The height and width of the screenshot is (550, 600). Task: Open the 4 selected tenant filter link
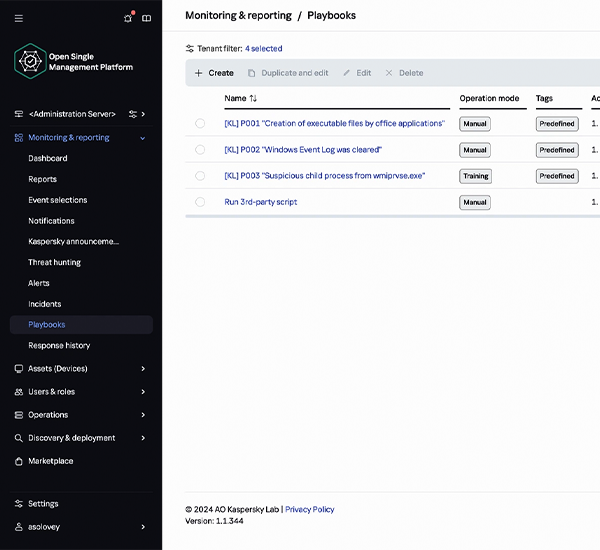tap(264, 49)
